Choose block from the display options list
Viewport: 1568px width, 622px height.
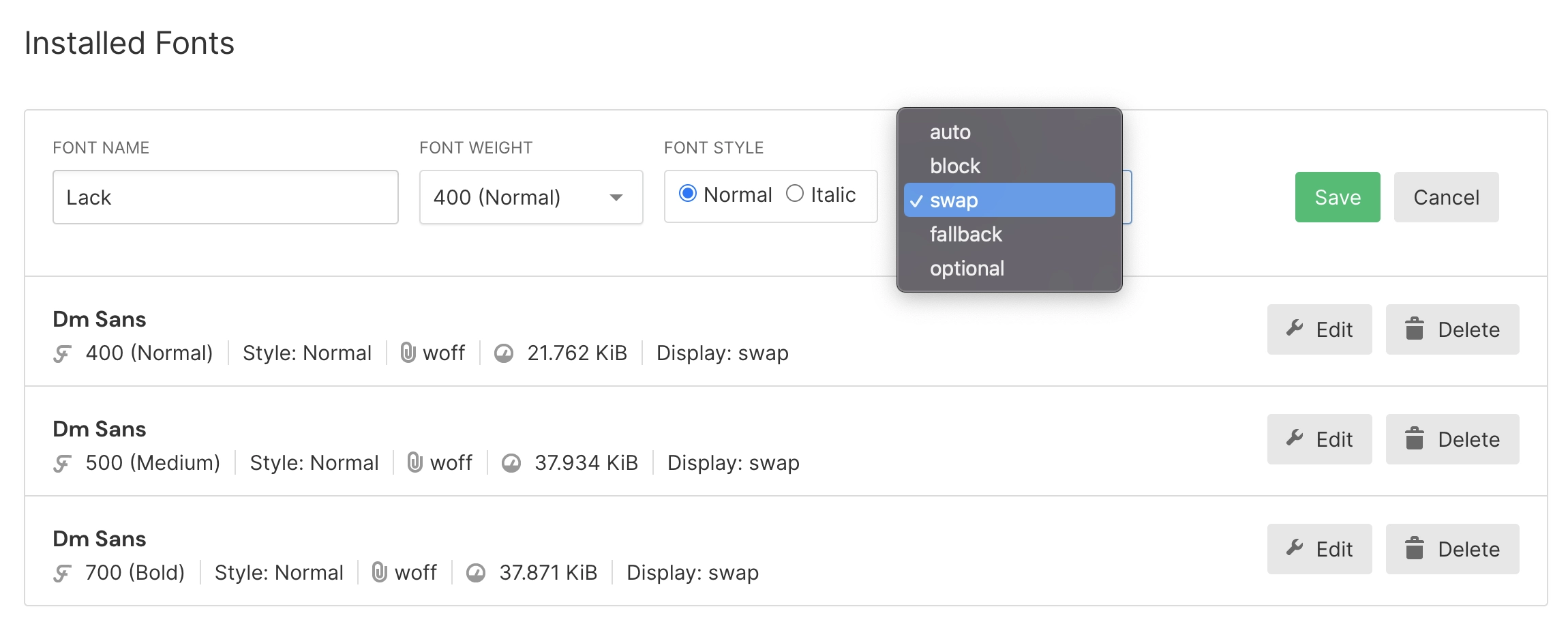tap(954, 165)
